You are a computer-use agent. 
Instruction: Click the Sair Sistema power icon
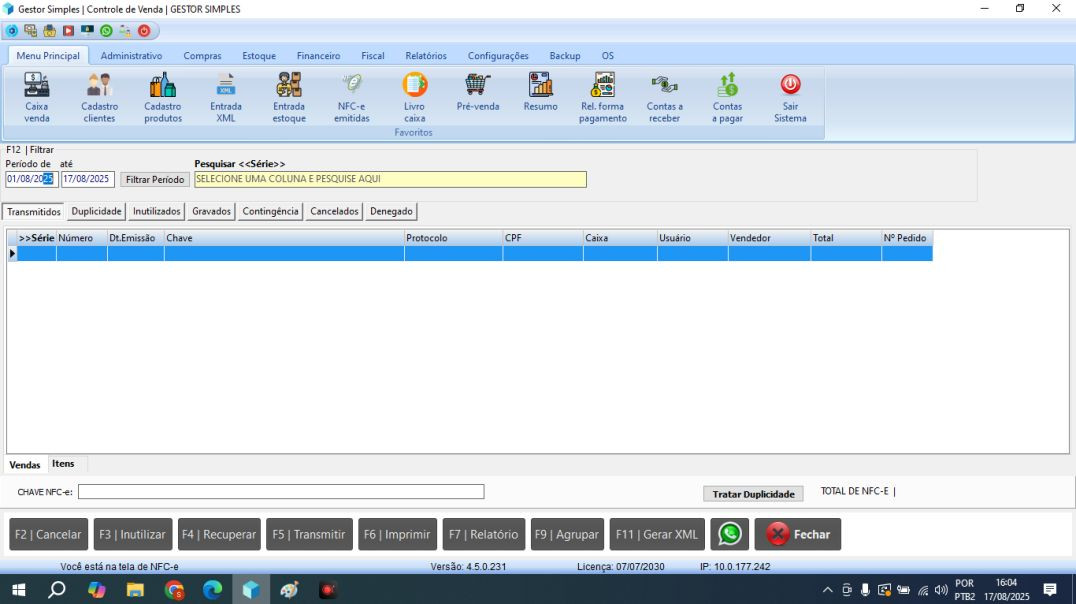click(x=789, y=87)
